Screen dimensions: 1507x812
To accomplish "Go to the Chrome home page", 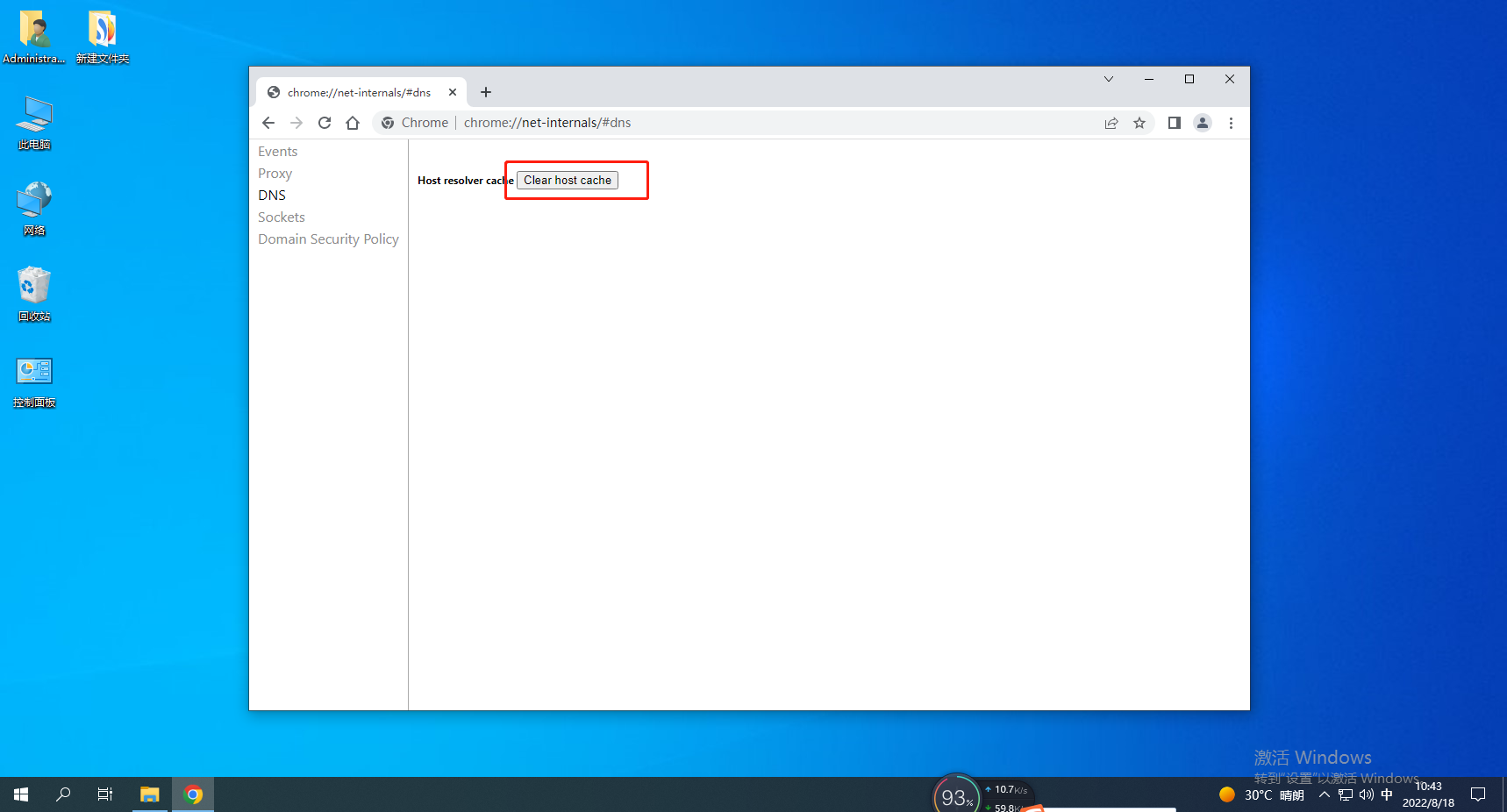I will (x=353, y=123).
